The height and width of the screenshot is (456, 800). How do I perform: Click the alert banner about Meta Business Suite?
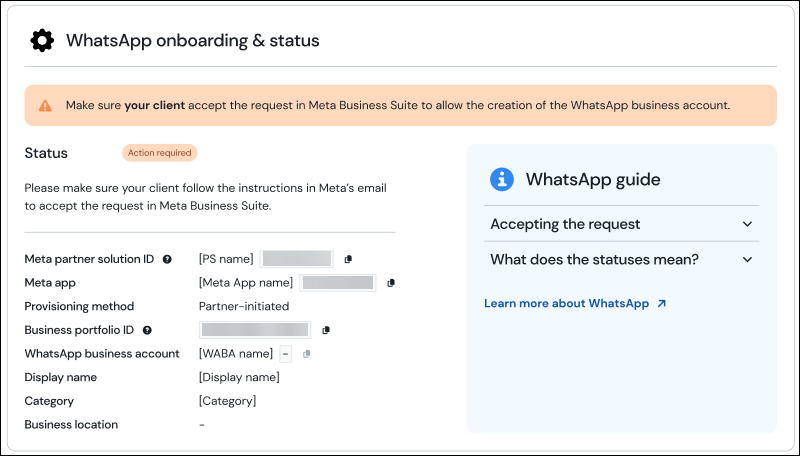click(x=400, y=105)
